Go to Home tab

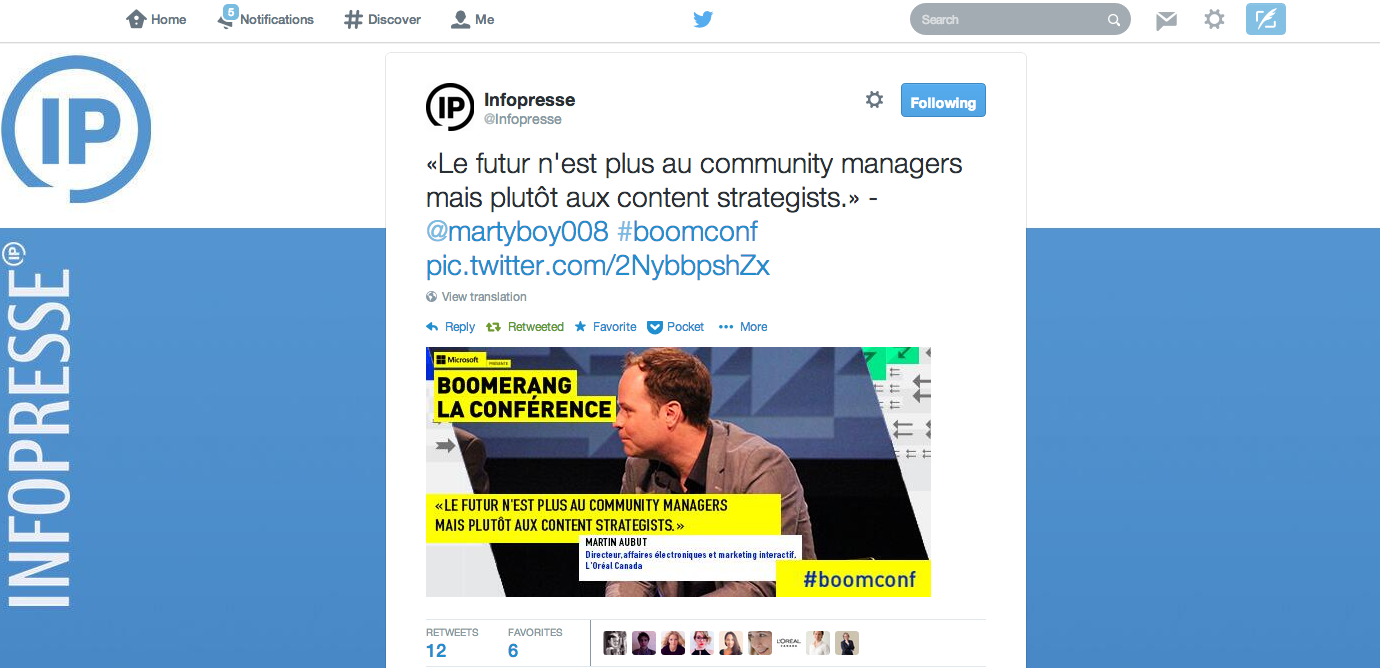[157, 19]
